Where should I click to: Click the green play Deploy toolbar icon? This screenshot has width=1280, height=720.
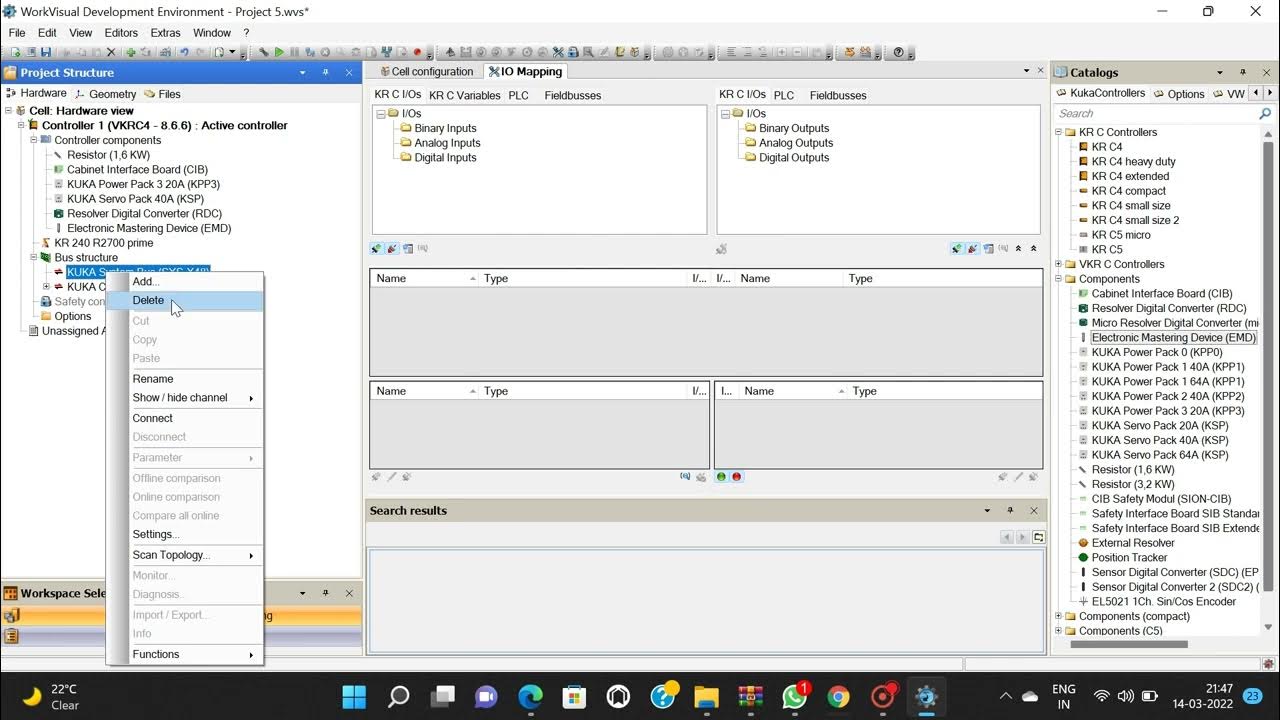pos(279,52)
